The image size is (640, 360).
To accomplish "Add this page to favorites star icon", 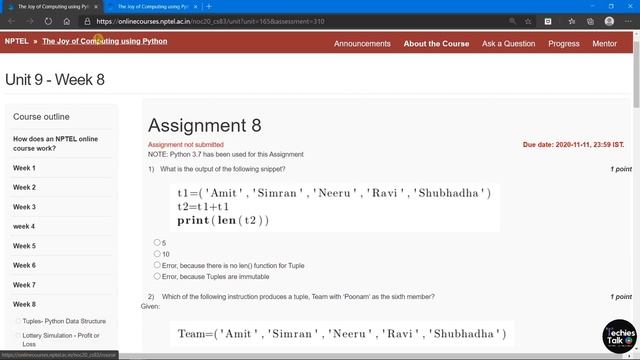I will (528, 21).
